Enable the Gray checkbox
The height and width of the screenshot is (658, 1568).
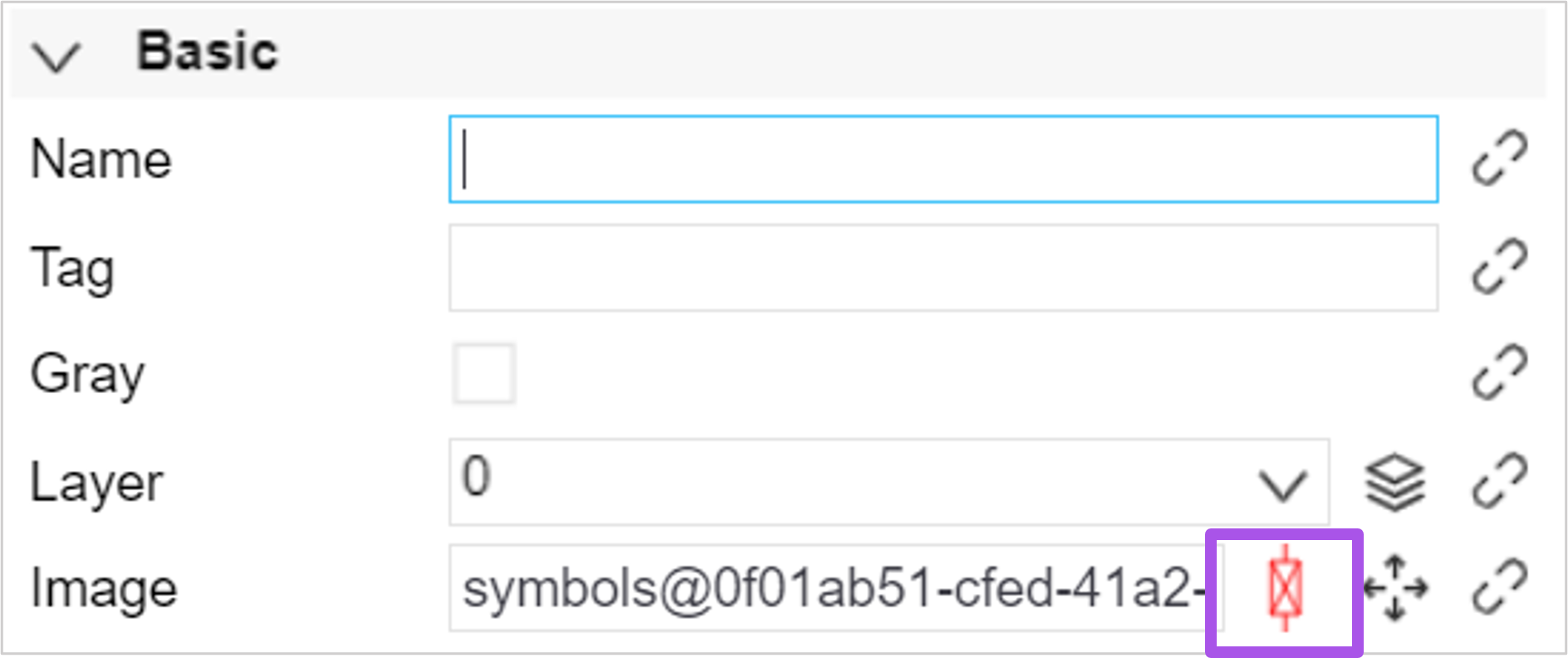coord(484,374)
